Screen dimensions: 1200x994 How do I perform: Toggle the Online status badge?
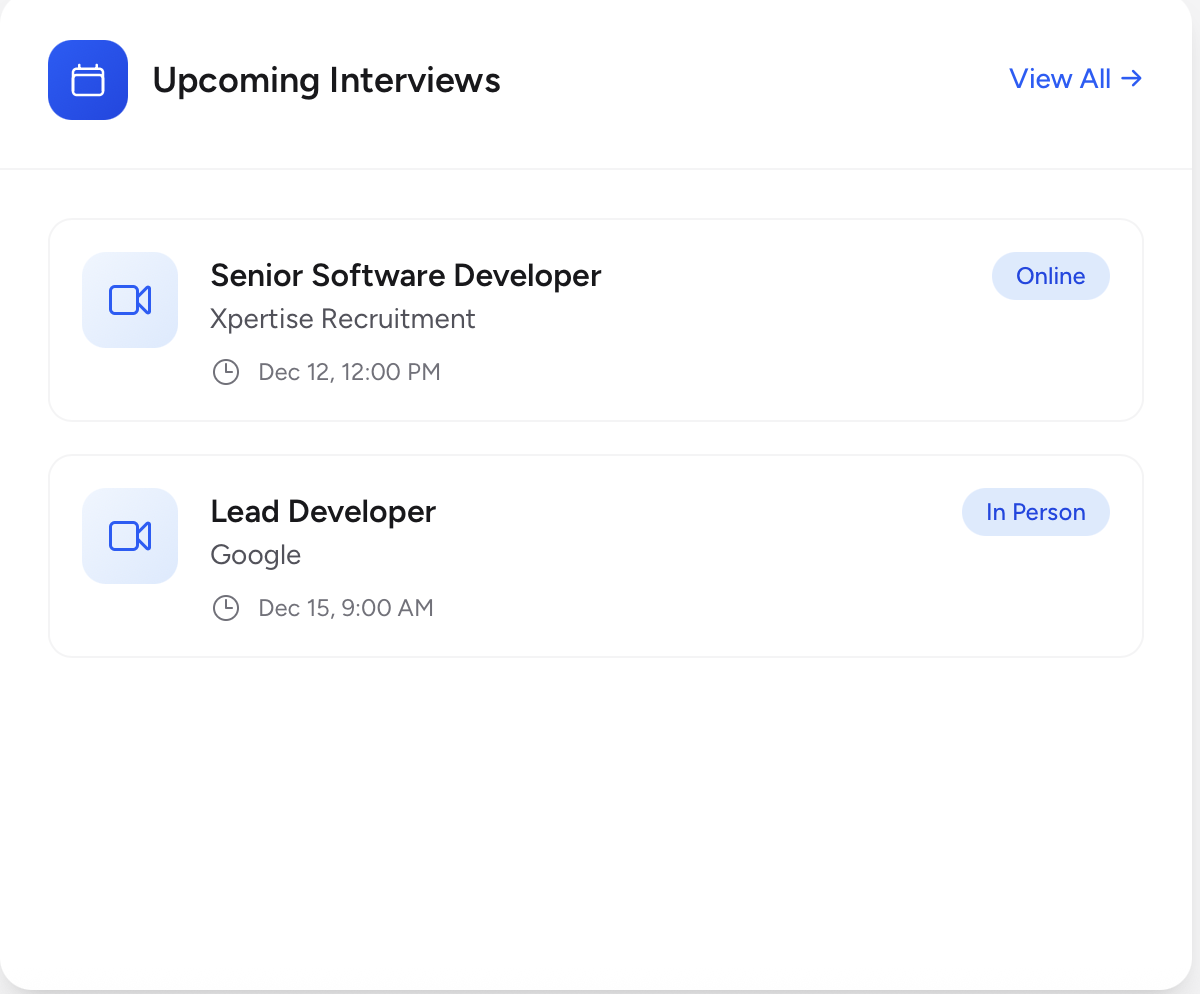[1051, 276]
